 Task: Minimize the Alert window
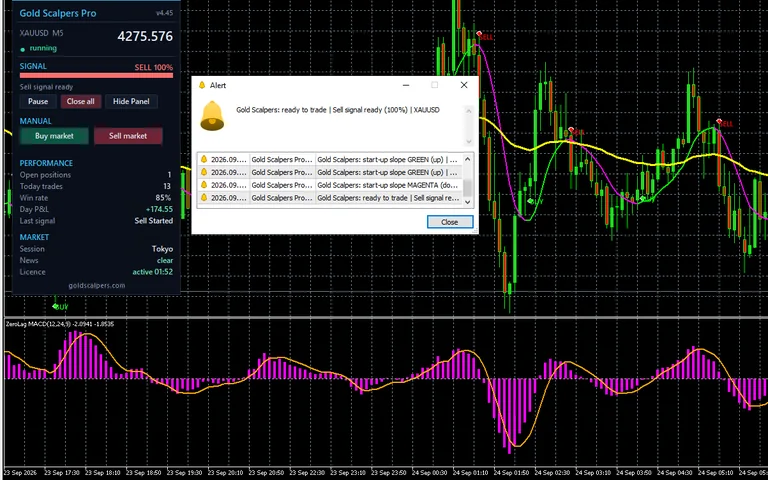[x=406, y=85]
